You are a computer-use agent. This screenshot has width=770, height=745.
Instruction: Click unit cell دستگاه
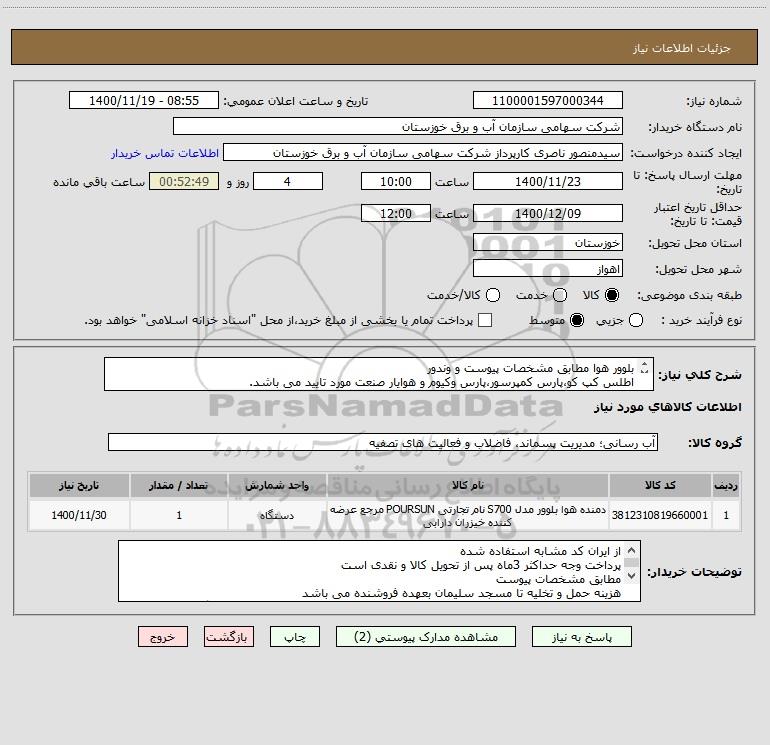coord(276,515)
